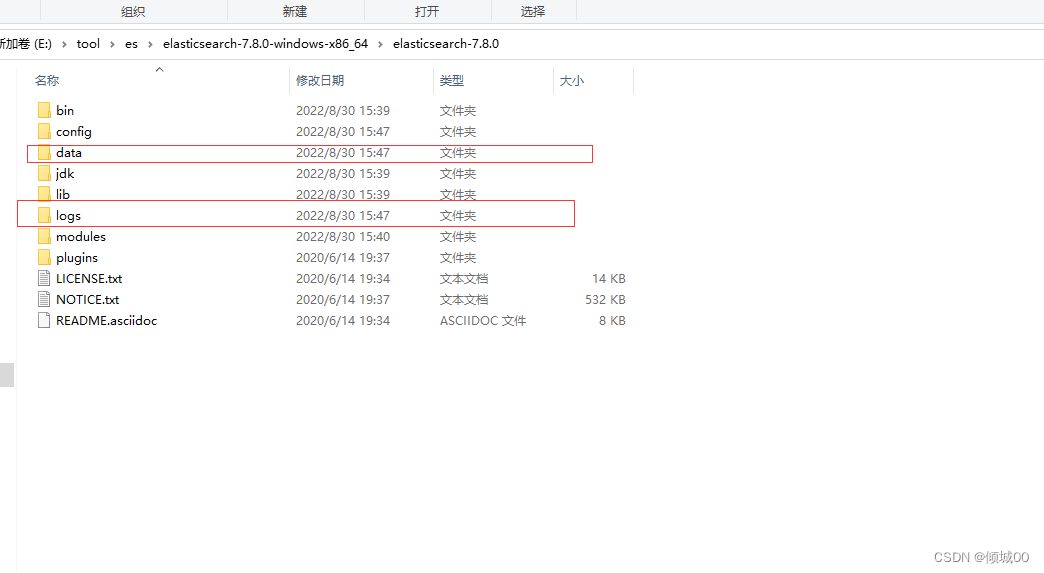Viewport: 1044px width, 573px height.
Task: Select the file name bin
Action: coord(65,110)
